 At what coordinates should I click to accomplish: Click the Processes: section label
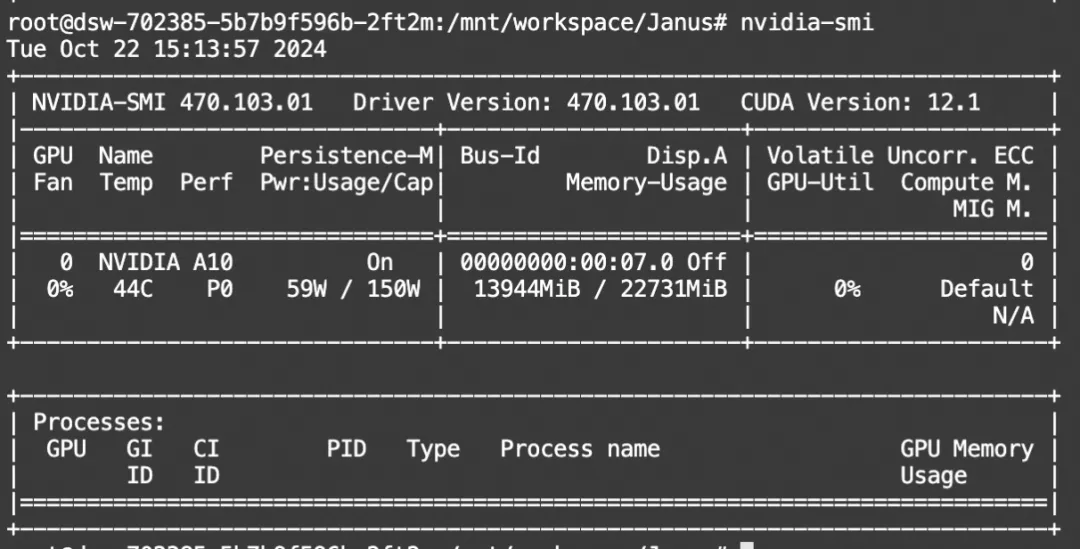pyautogui.click(x=99, y=423)
